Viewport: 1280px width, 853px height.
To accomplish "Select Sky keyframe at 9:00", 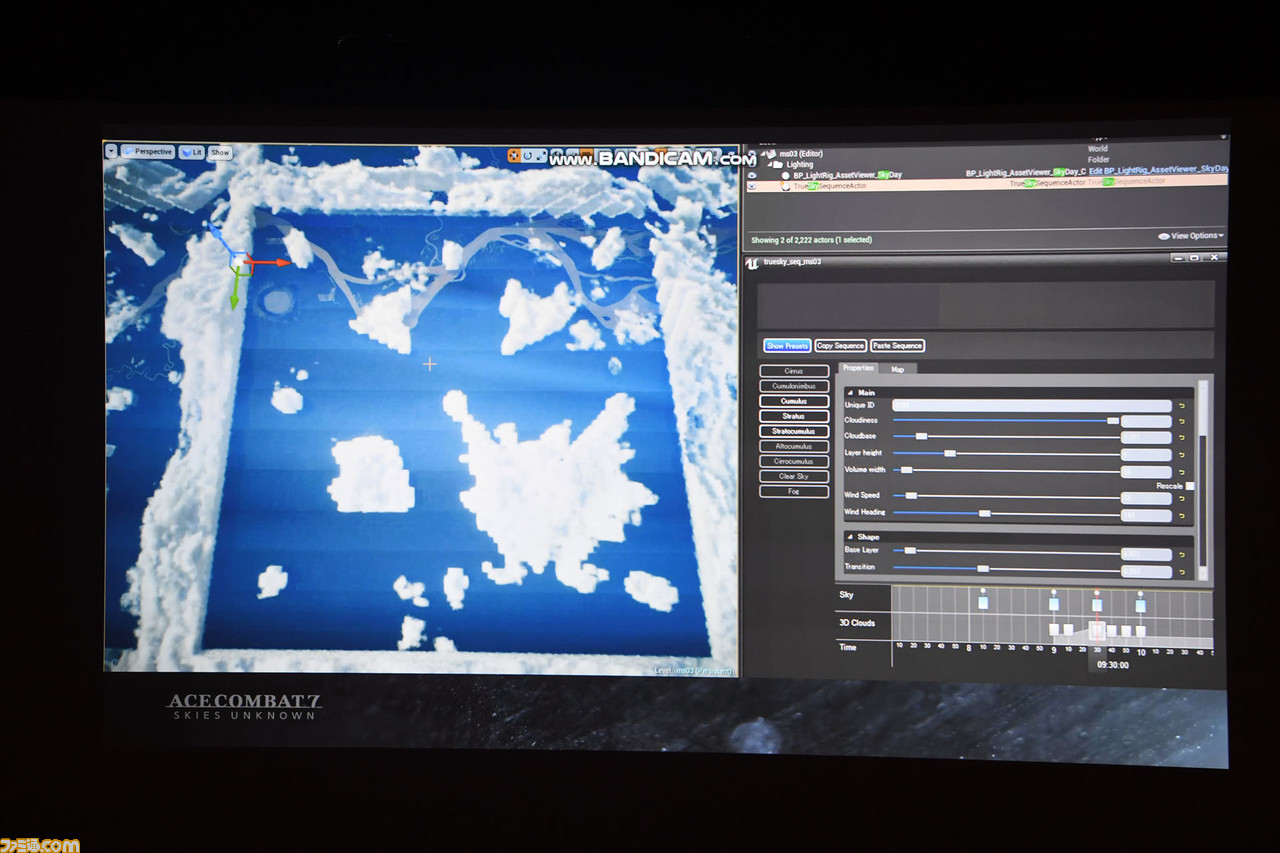I will (x=1054, y=603).
